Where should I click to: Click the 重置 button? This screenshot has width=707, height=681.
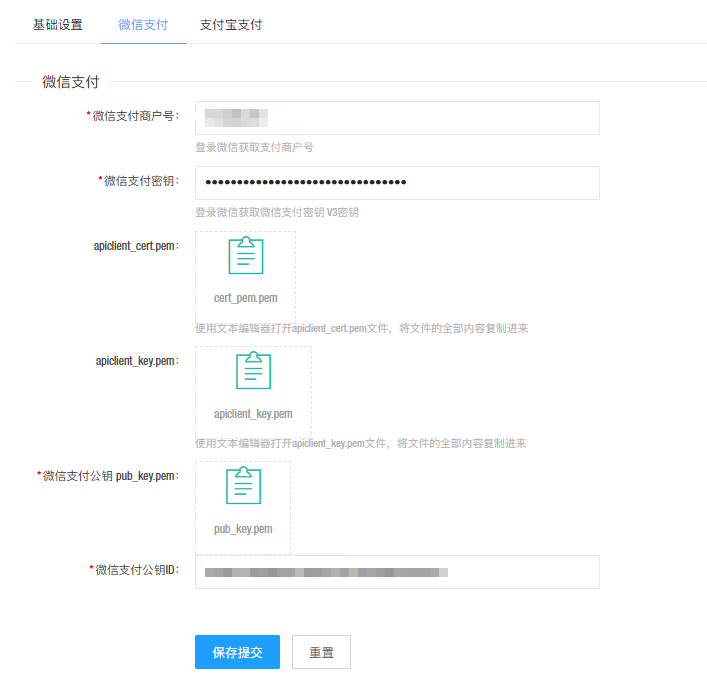(x=321, y=652)
